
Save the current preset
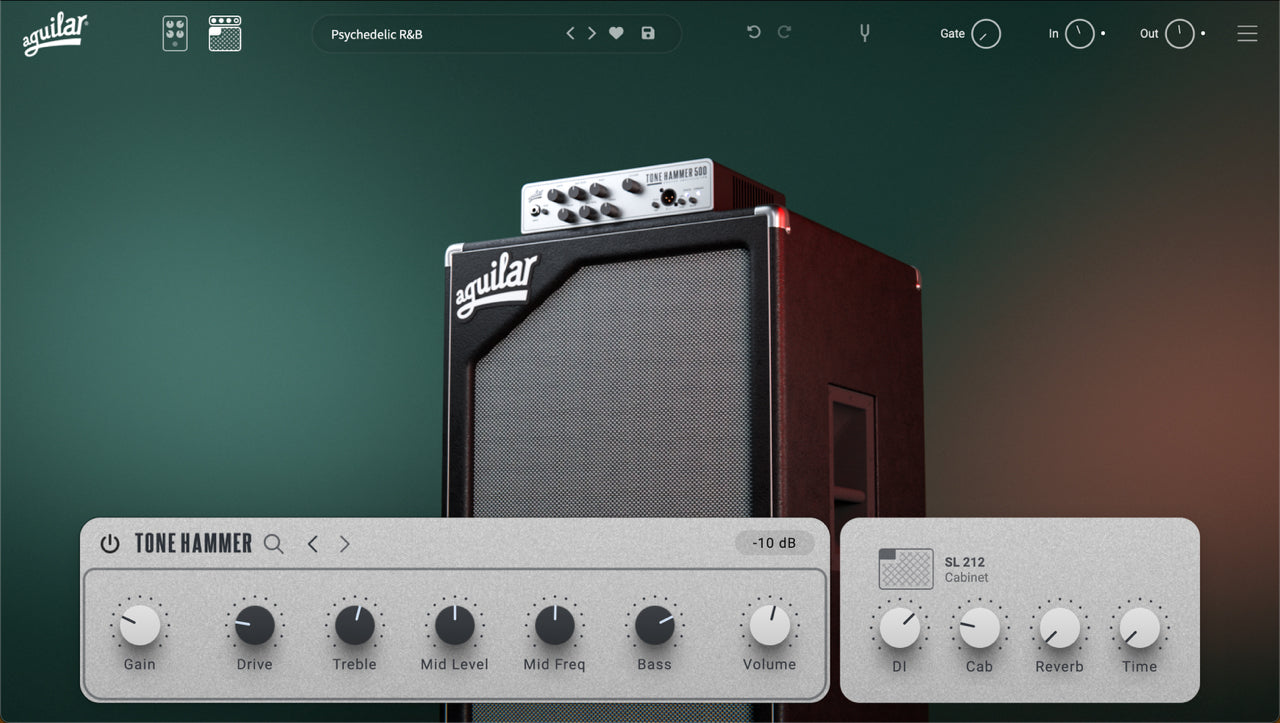648,33
